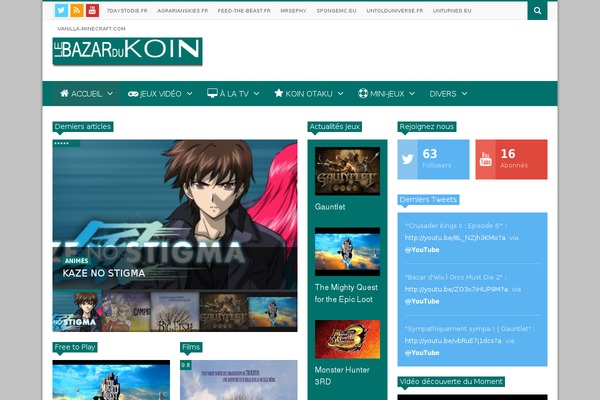Select the Campione slider thumbnail
600x400 pixels.
pyautogui.click(x=126, y=312)
